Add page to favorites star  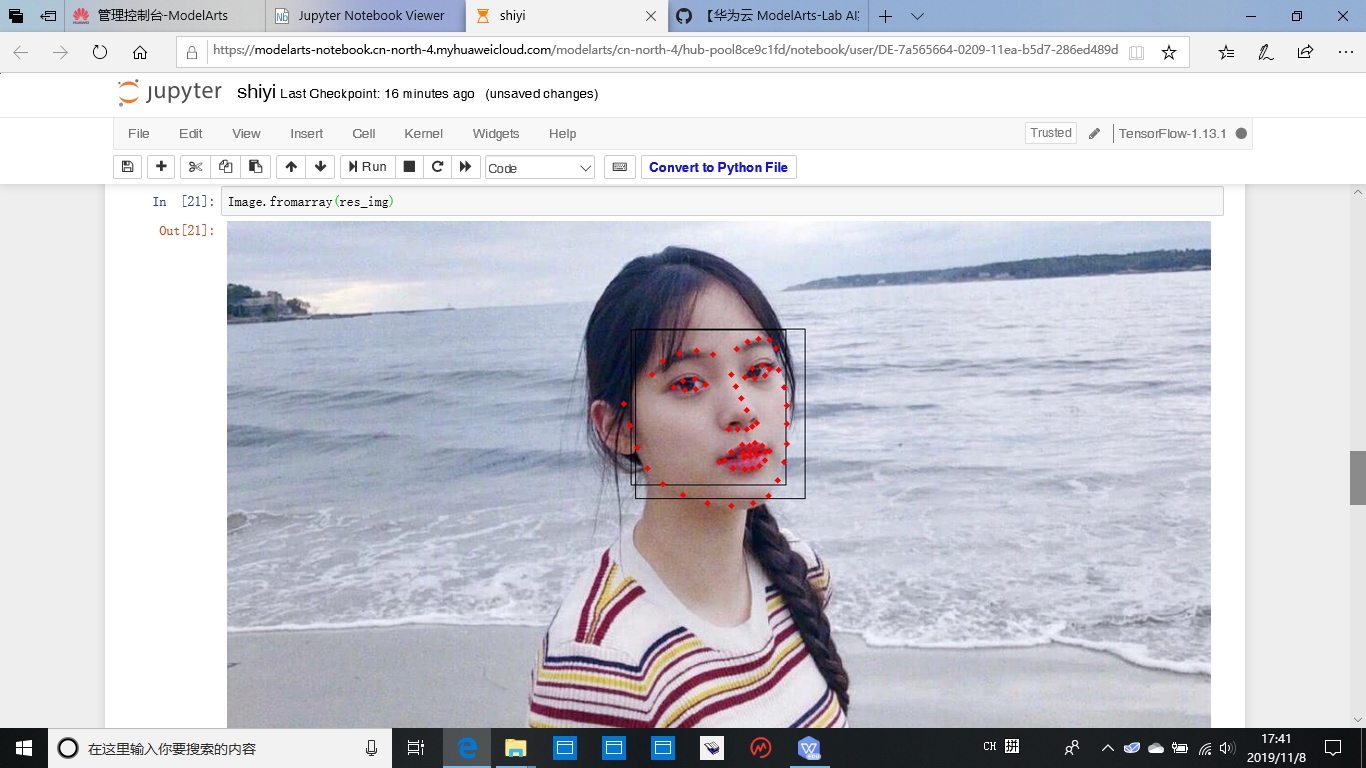(x=1169, y=52)
